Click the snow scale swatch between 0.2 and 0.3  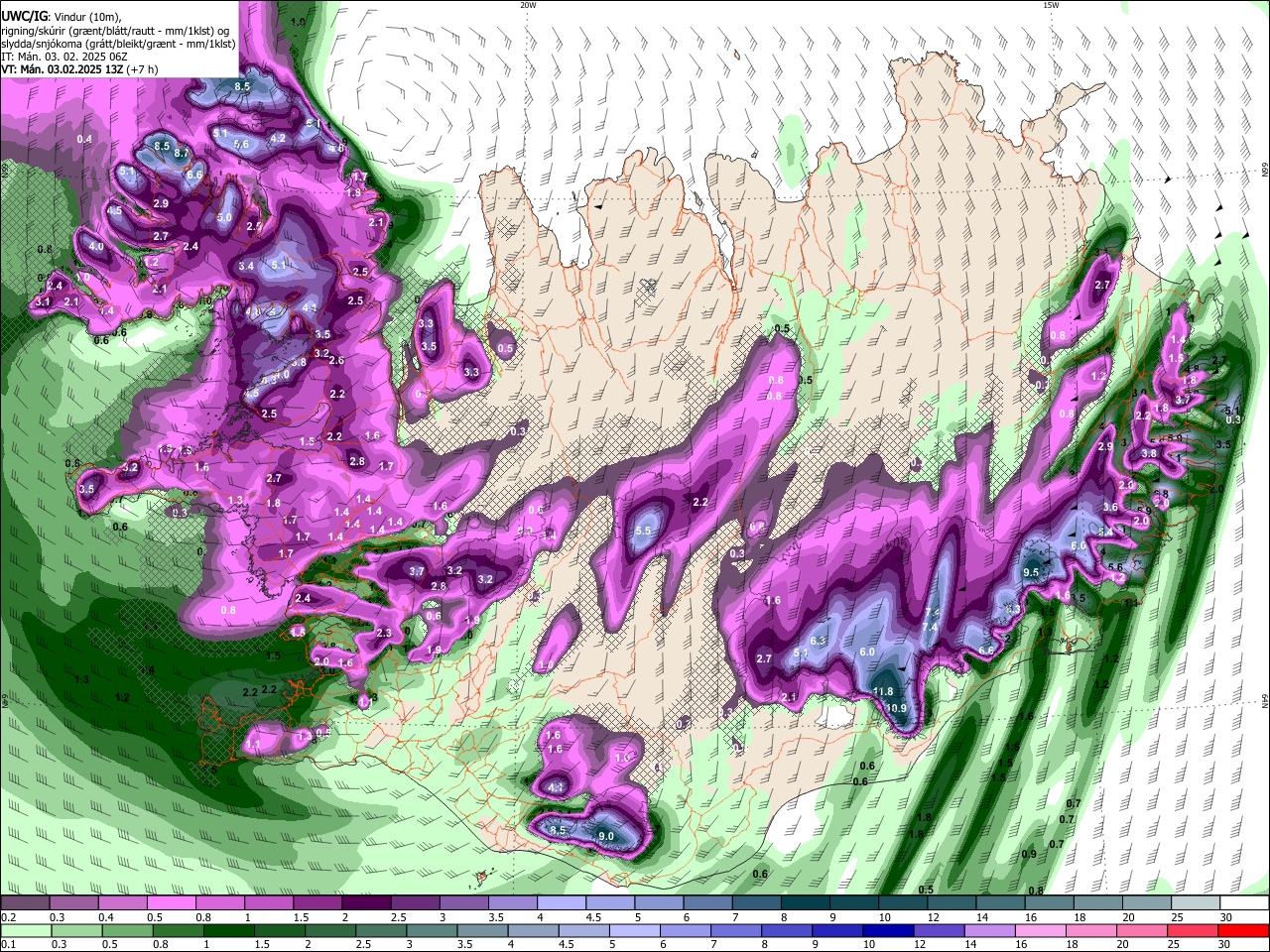click(x=27, y=903)
